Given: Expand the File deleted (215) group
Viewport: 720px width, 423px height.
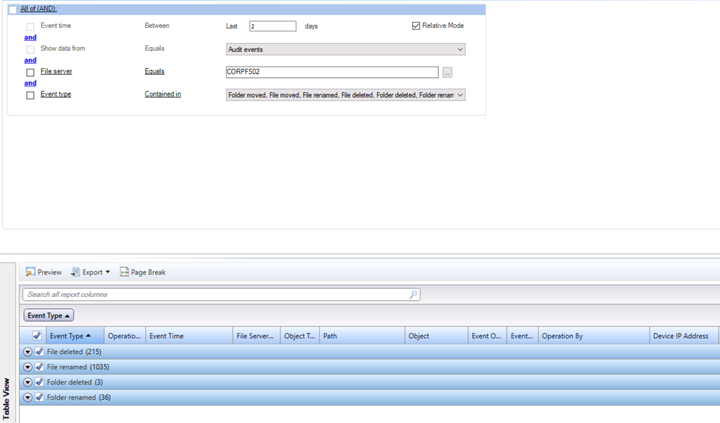Looking at the screenshot, I should [x=28, y=352].
